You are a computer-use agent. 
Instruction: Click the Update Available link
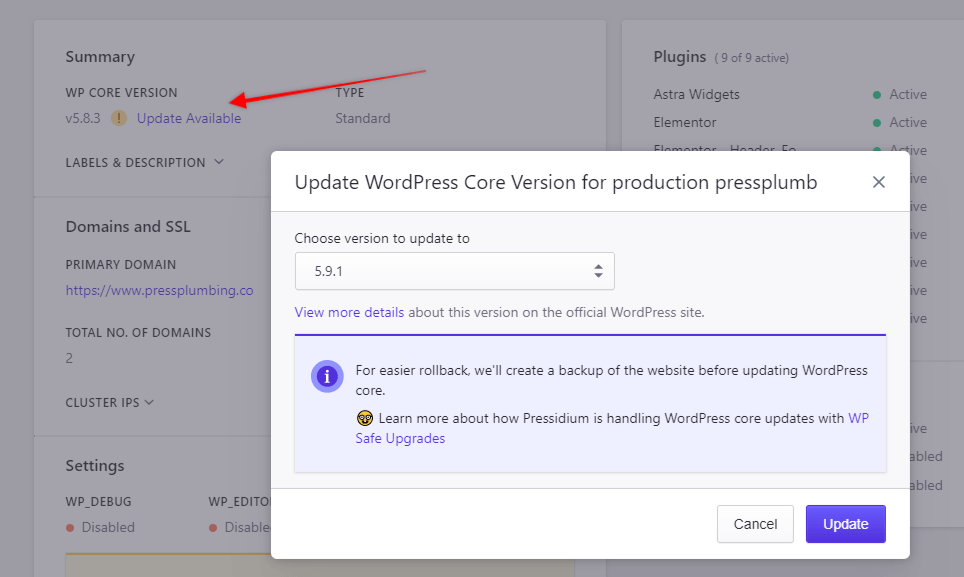click(189, 118)
